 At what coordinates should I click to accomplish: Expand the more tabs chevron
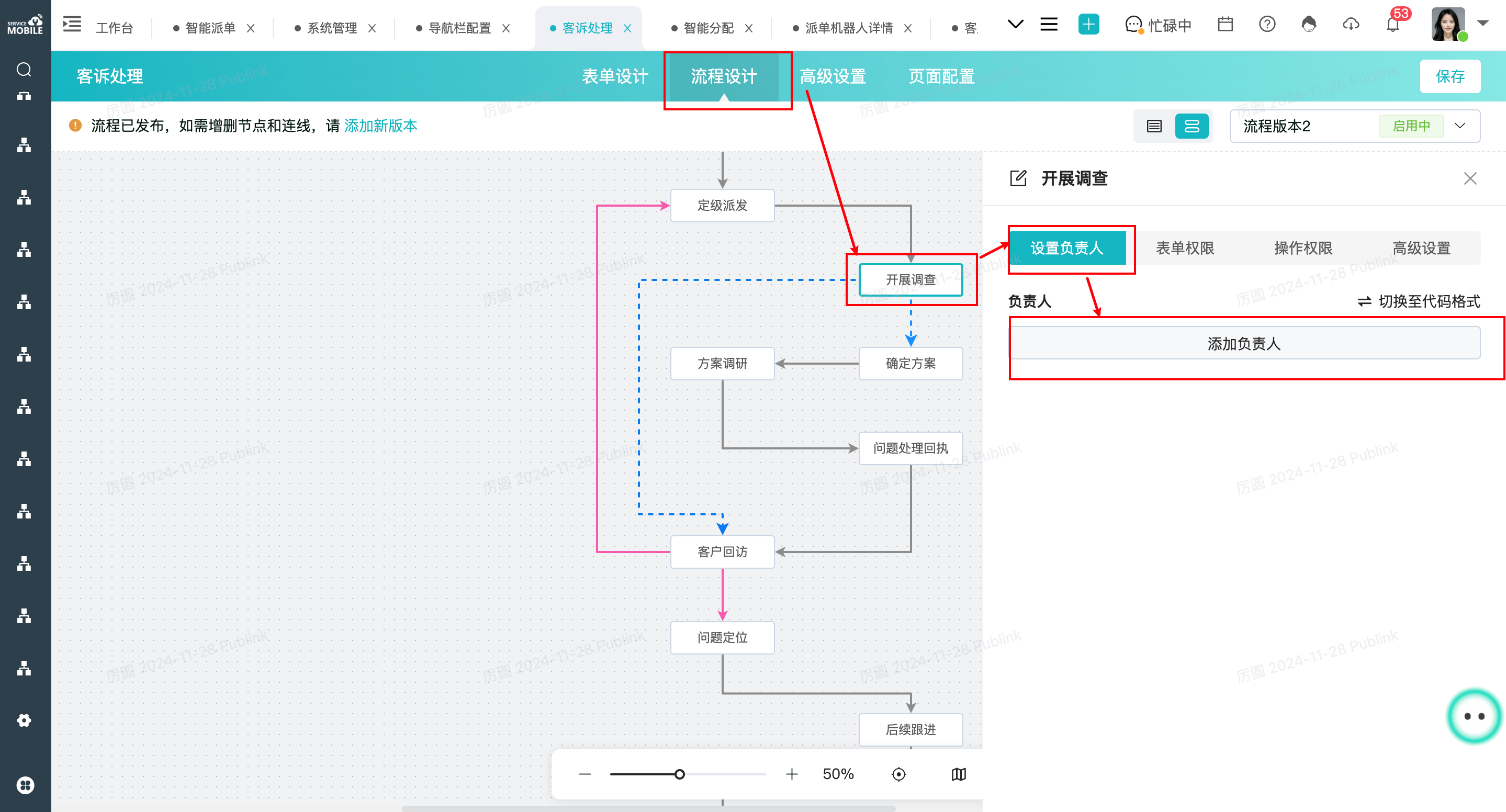click(x=1016, y=25)
